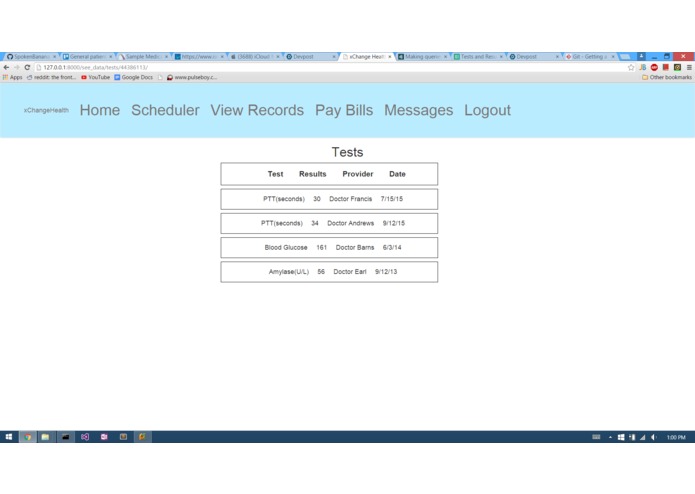Open the Pay Bills page

344,110
